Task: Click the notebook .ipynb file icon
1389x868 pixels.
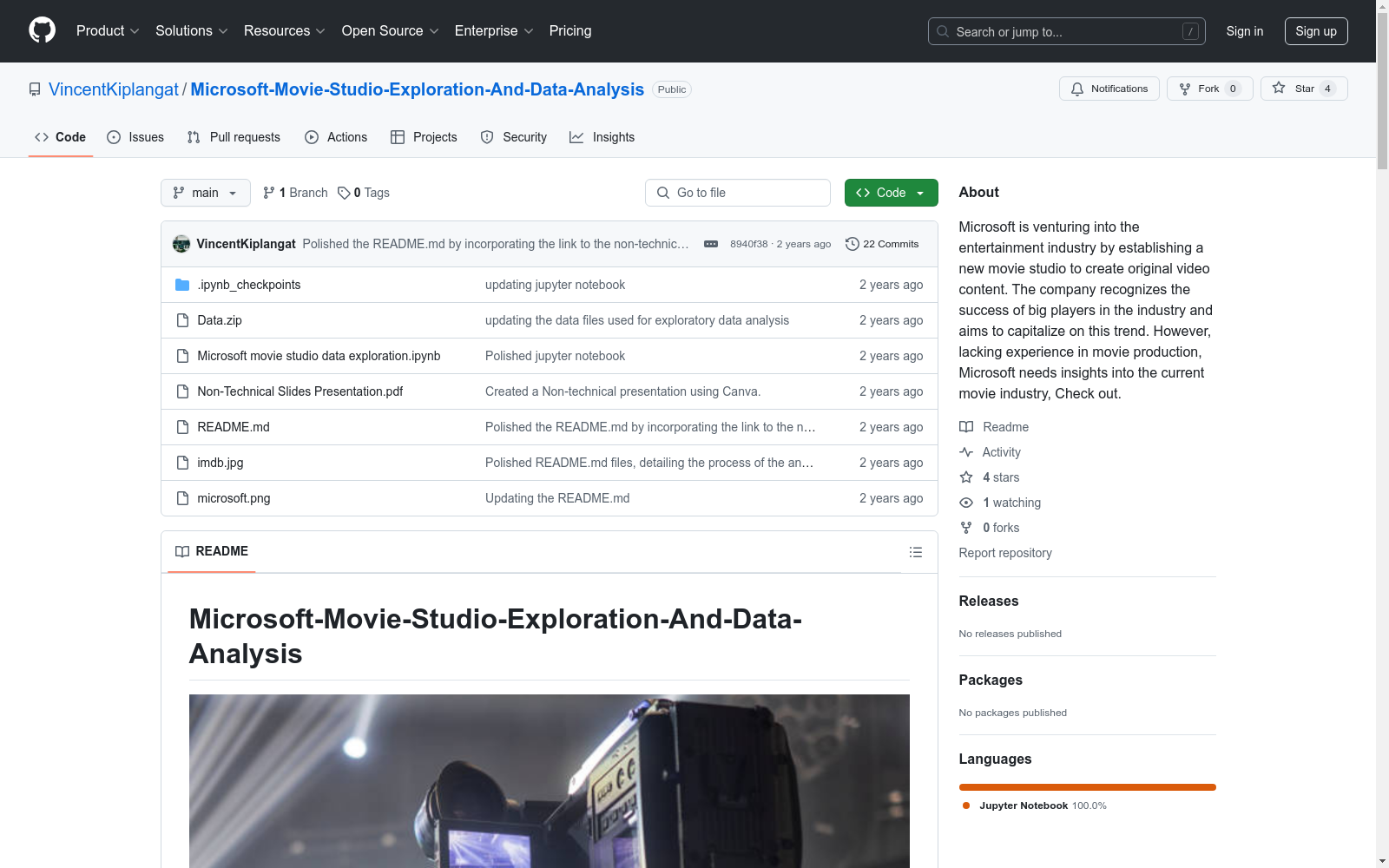Action: click(182, 356)
